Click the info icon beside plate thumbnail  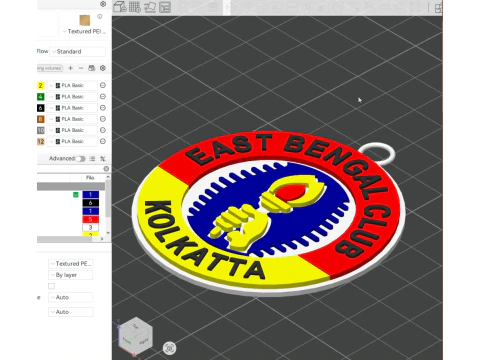click(x=99, y=16)
